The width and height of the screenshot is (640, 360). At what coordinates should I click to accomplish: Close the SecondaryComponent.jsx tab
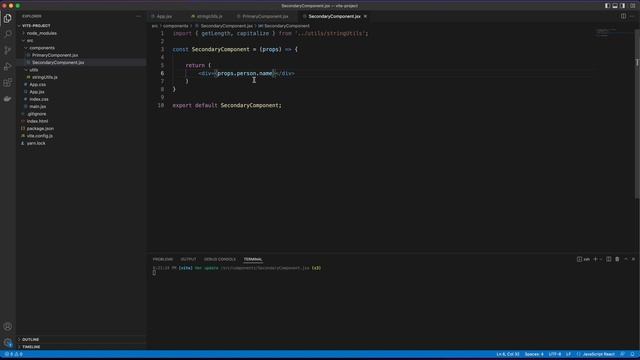(x=365, y=16)
